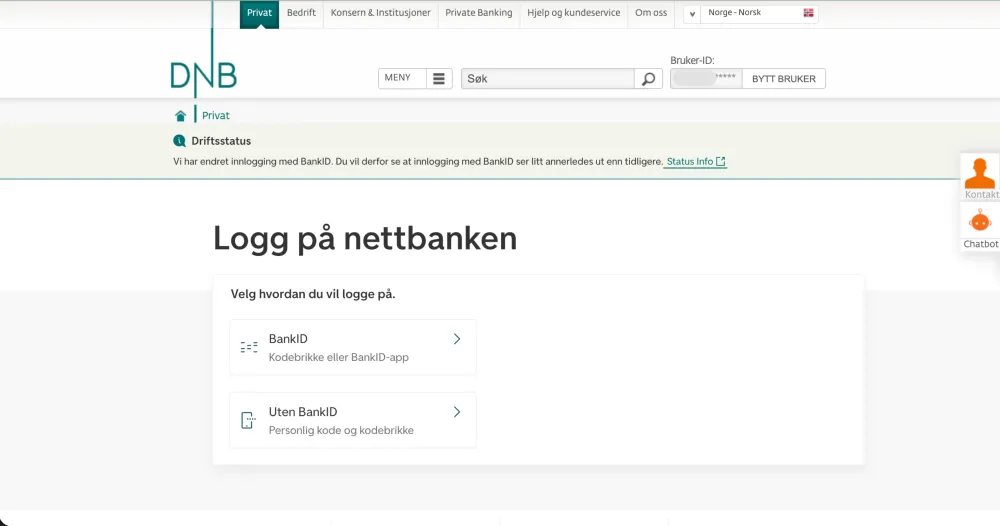Screen dimensions: 1000x526
Task: Click the Privat breadcrumb link
Action: (x=216, y=116)
